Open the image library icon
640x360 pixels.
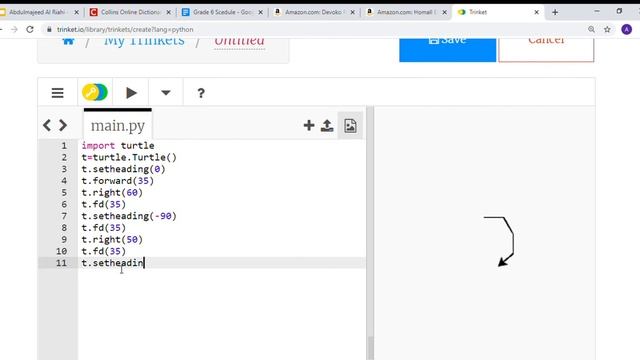pyautogui.click(x=350, y=126)
